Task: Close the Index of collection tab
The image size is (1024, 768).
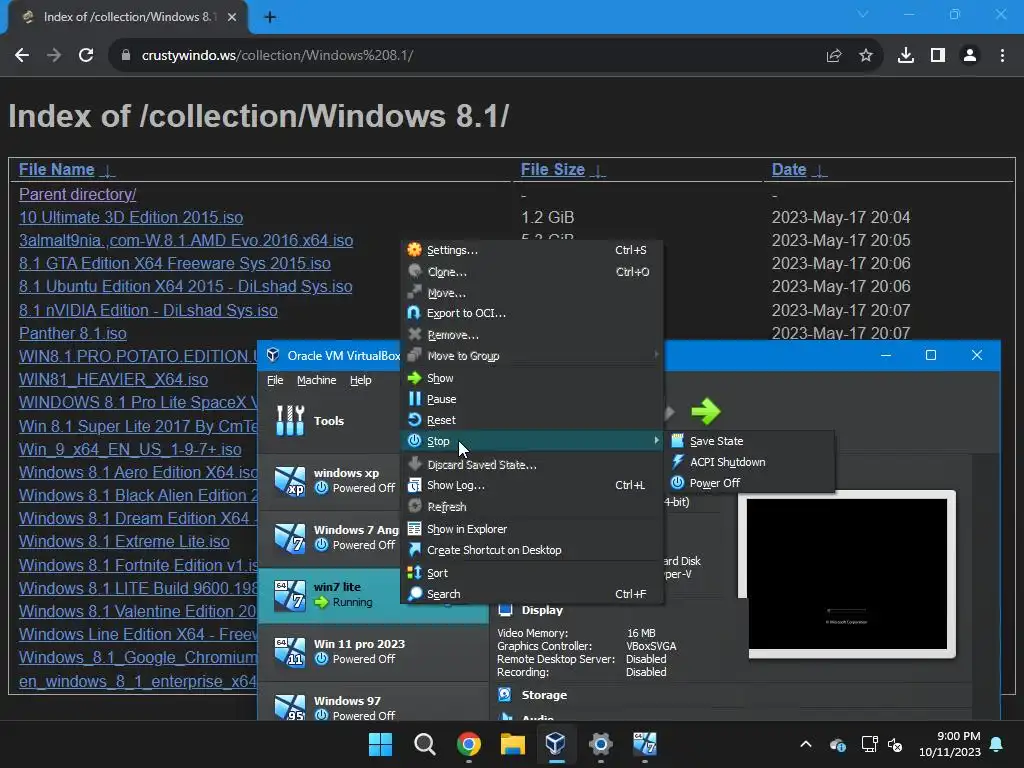Action: click(x=232, y=17)
